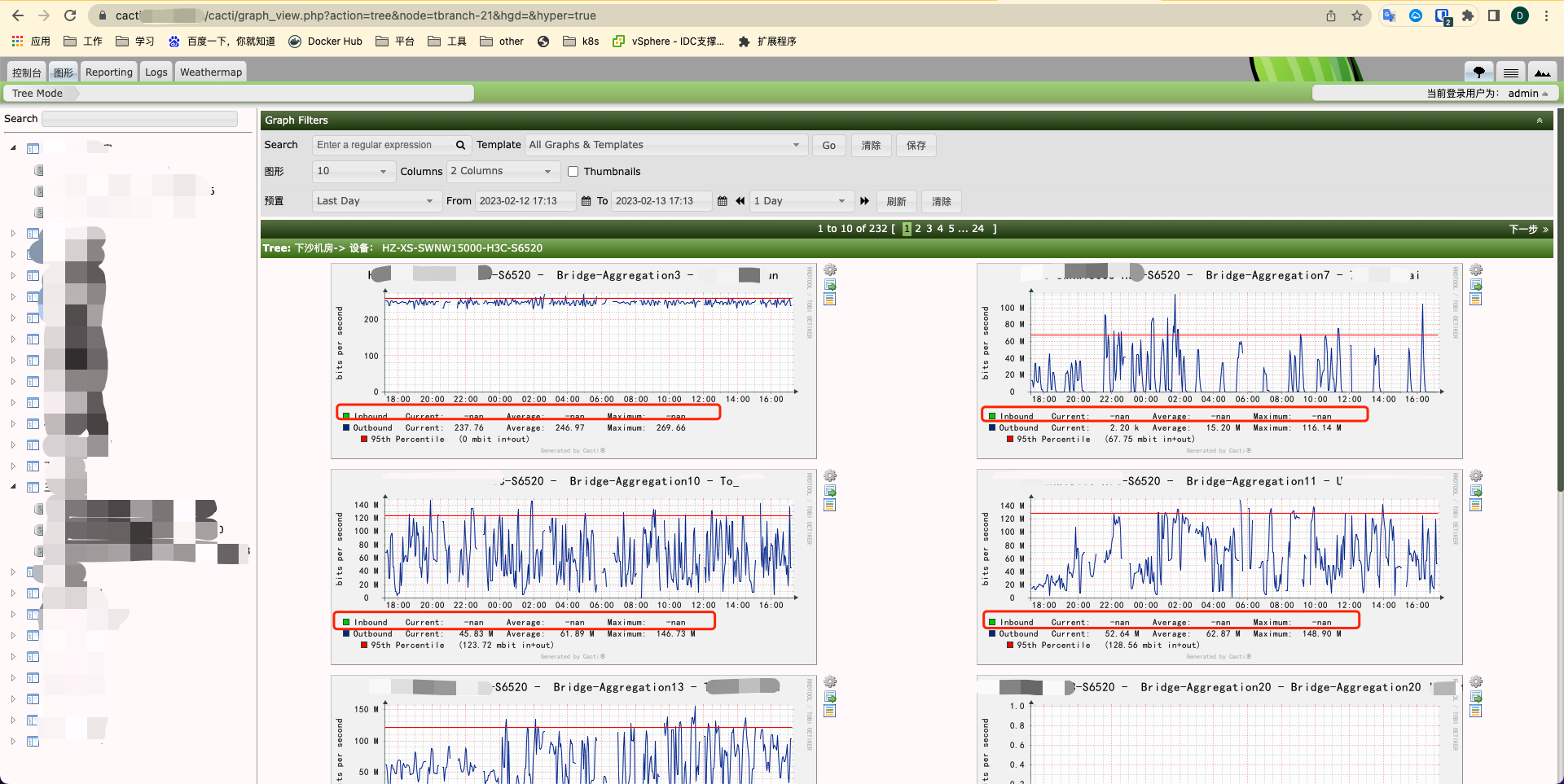Viewport: 1564px width, 784px height.
Task: Switch to List View mode icon
Action: [1511, 72]
